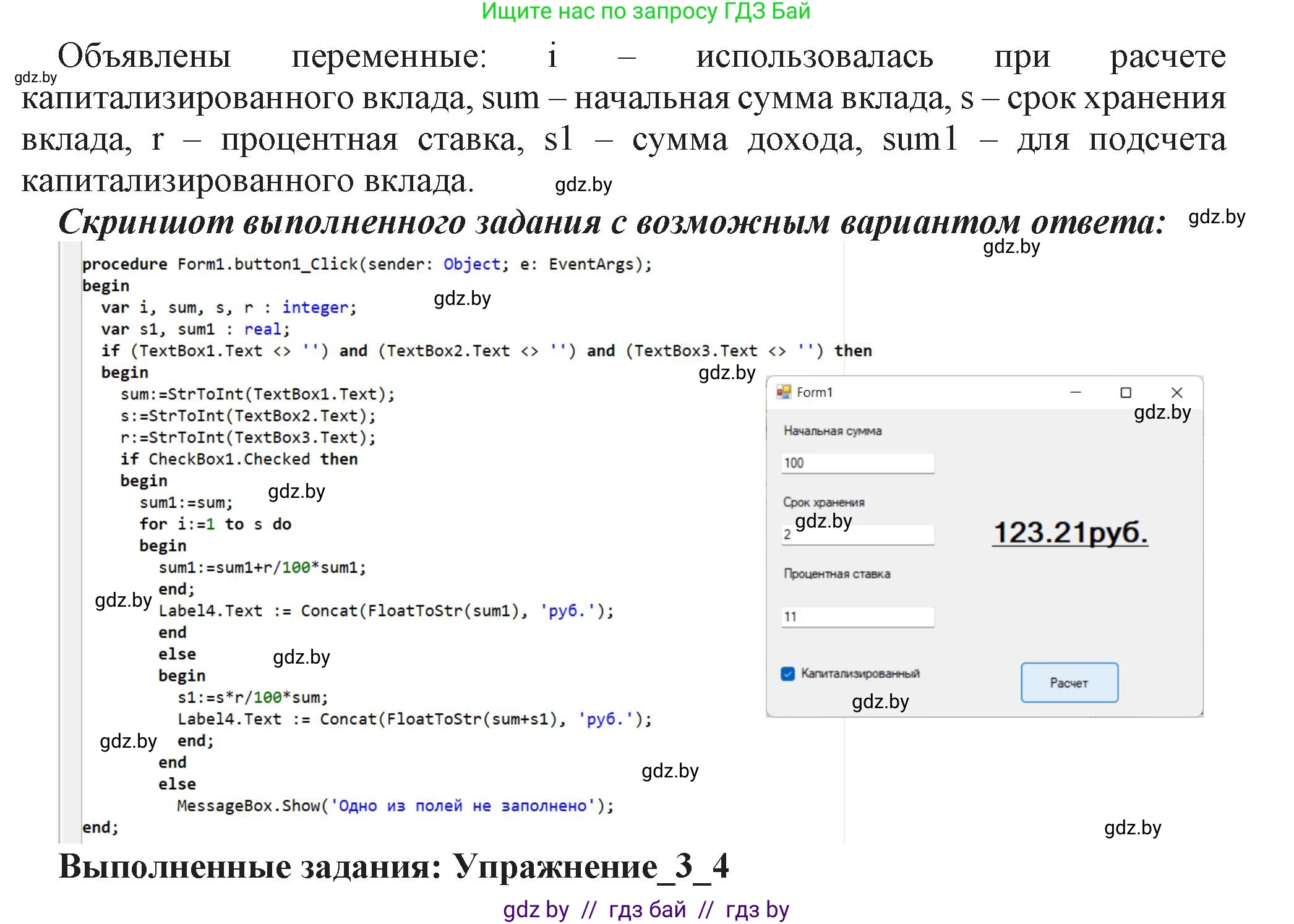The height and width of the screenshot is (924, 1294).
Task: Select the Начальная сумма label
Action: tap(832, 431)
